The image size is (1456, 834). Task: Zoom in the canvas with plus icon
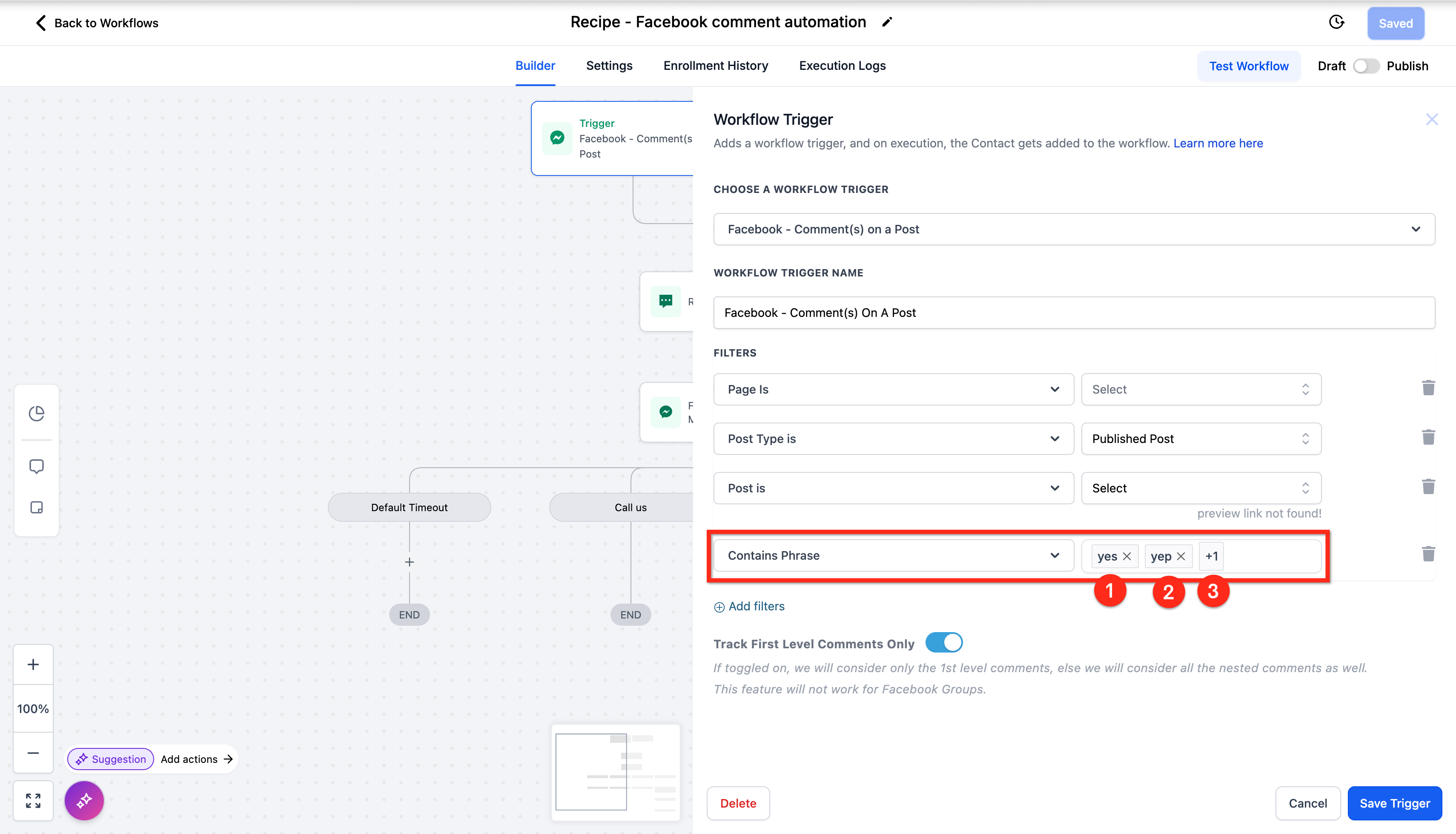point(33,664)
